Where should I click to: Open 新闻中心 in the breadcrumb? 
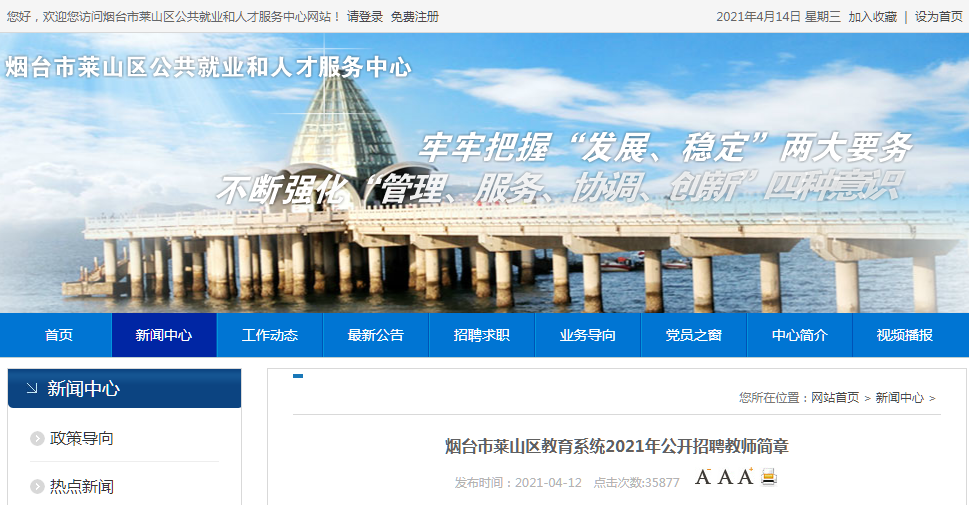point(899,397)
